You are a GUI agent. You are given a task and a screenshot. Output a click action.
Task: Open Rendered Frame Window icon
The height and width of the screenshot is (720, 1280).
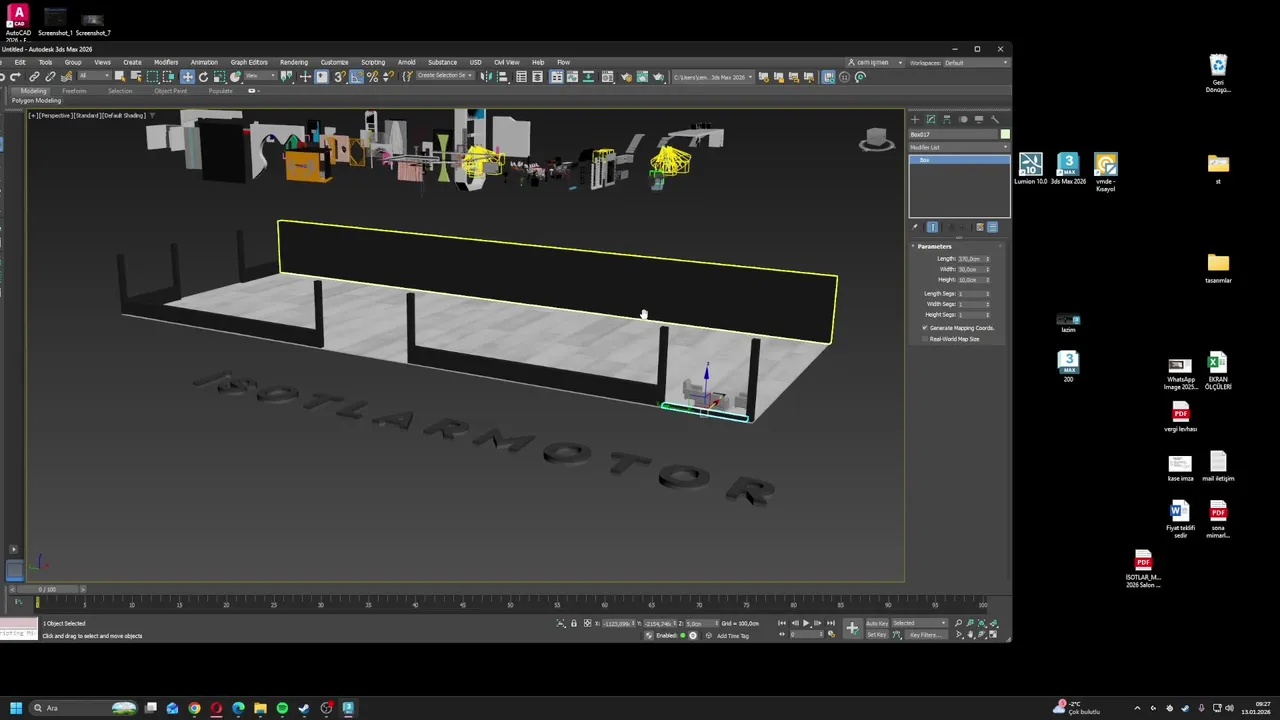click(642, 76)
